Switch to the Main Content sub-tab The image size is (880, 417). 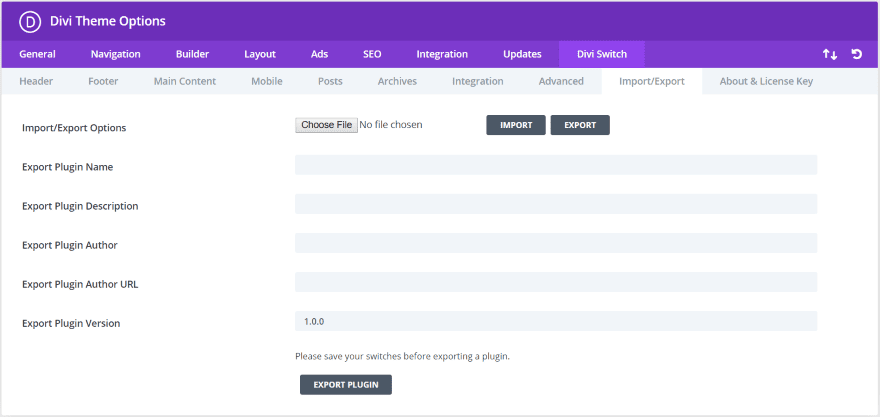185,81
